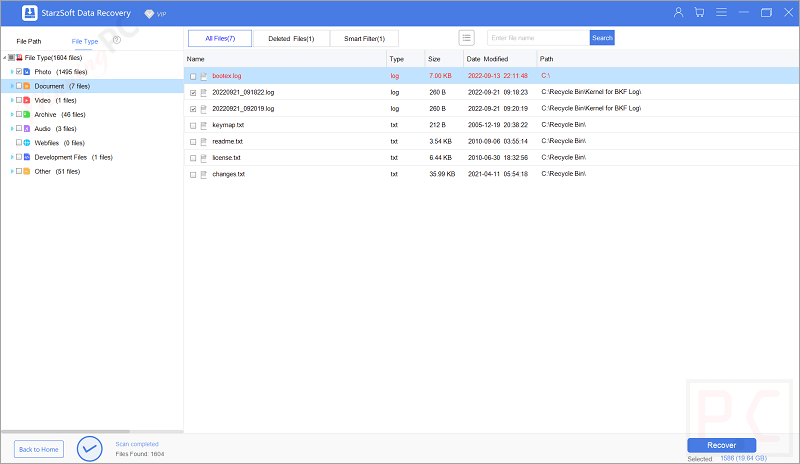The height and width of the screenshot is (464, 800).
Task: Select the Archive (46 files) tree item
Action: pyautogui.click(x=60, y=115)
